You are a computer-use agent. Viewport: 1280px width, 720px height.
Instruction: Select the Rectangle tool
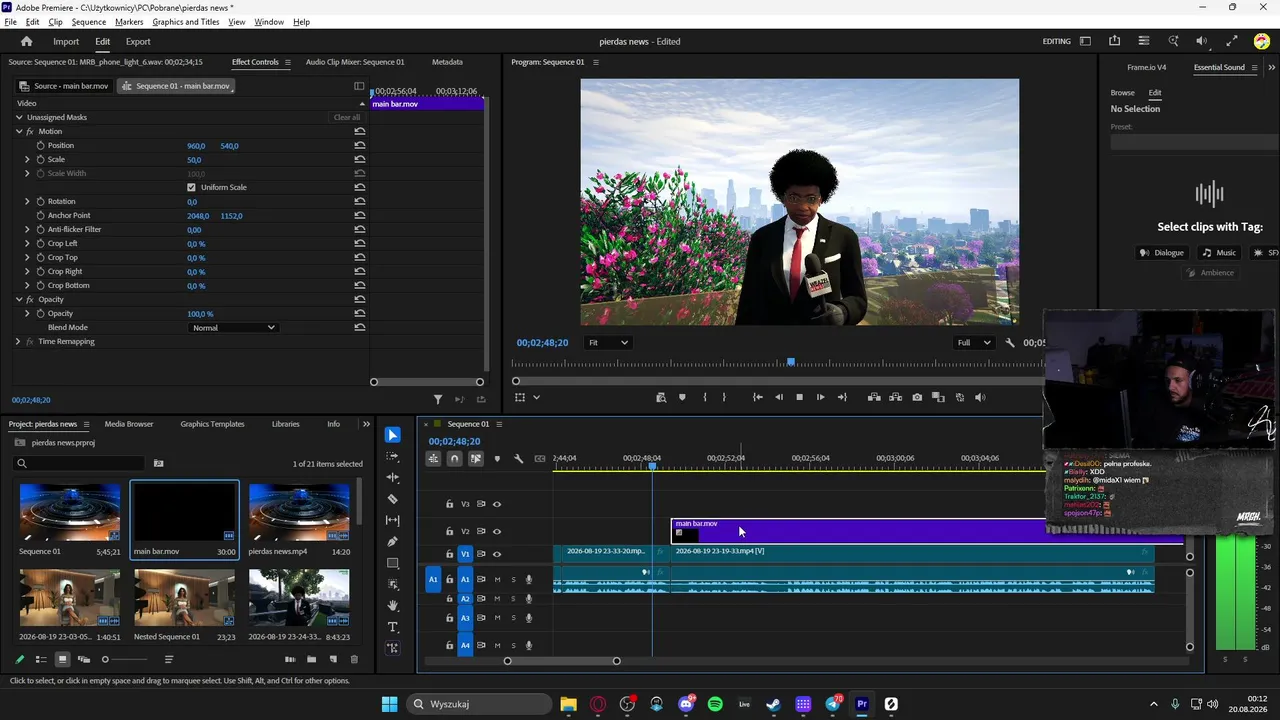(393, 564)
